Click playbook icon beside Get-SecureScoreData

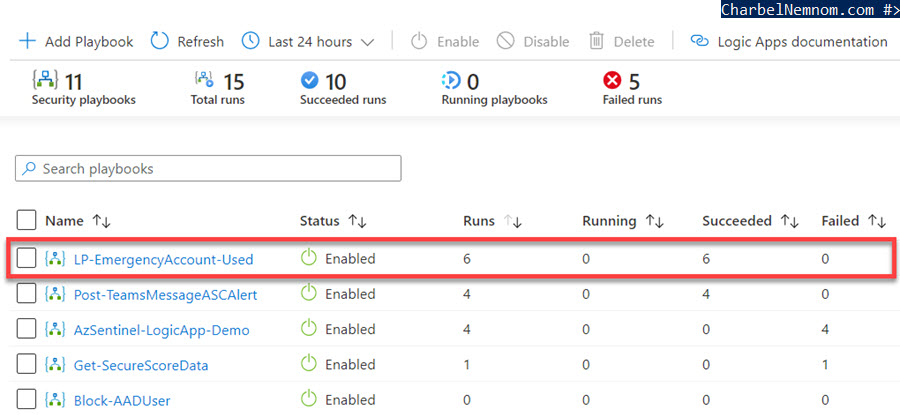[55, 365]
